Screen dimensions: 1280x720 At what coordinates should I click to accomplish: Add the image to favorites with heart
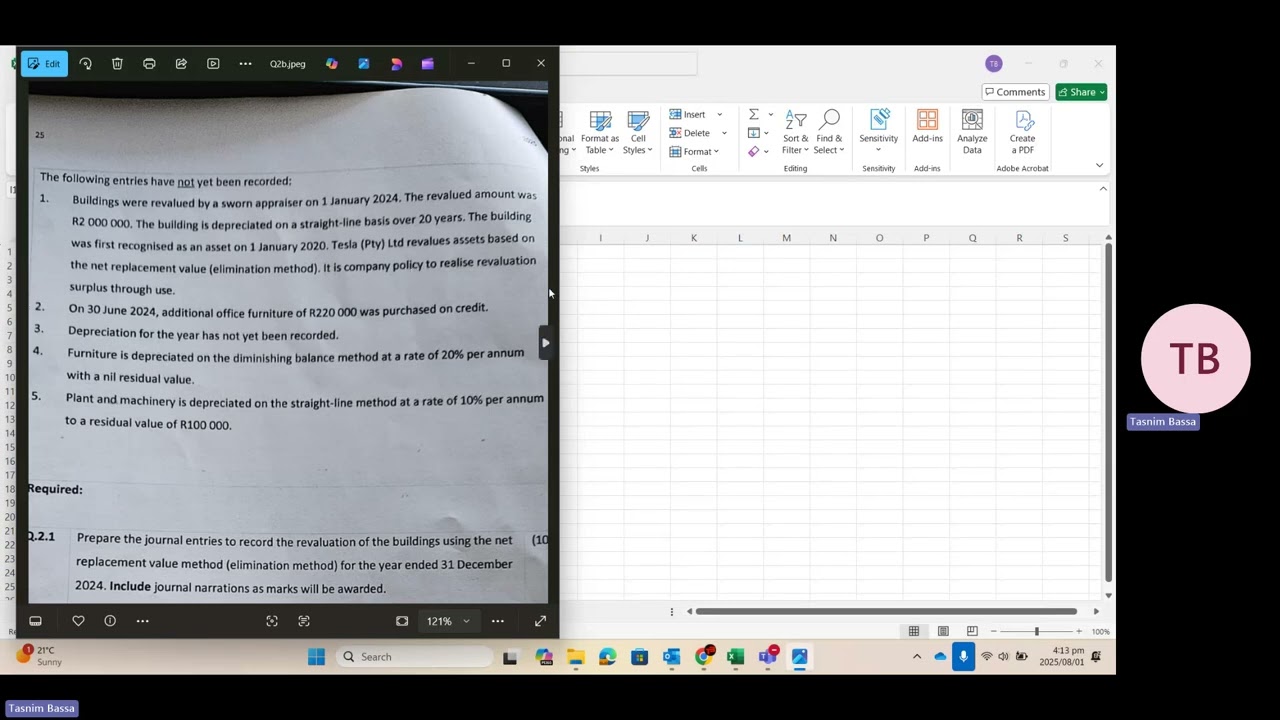coord(78,621)
